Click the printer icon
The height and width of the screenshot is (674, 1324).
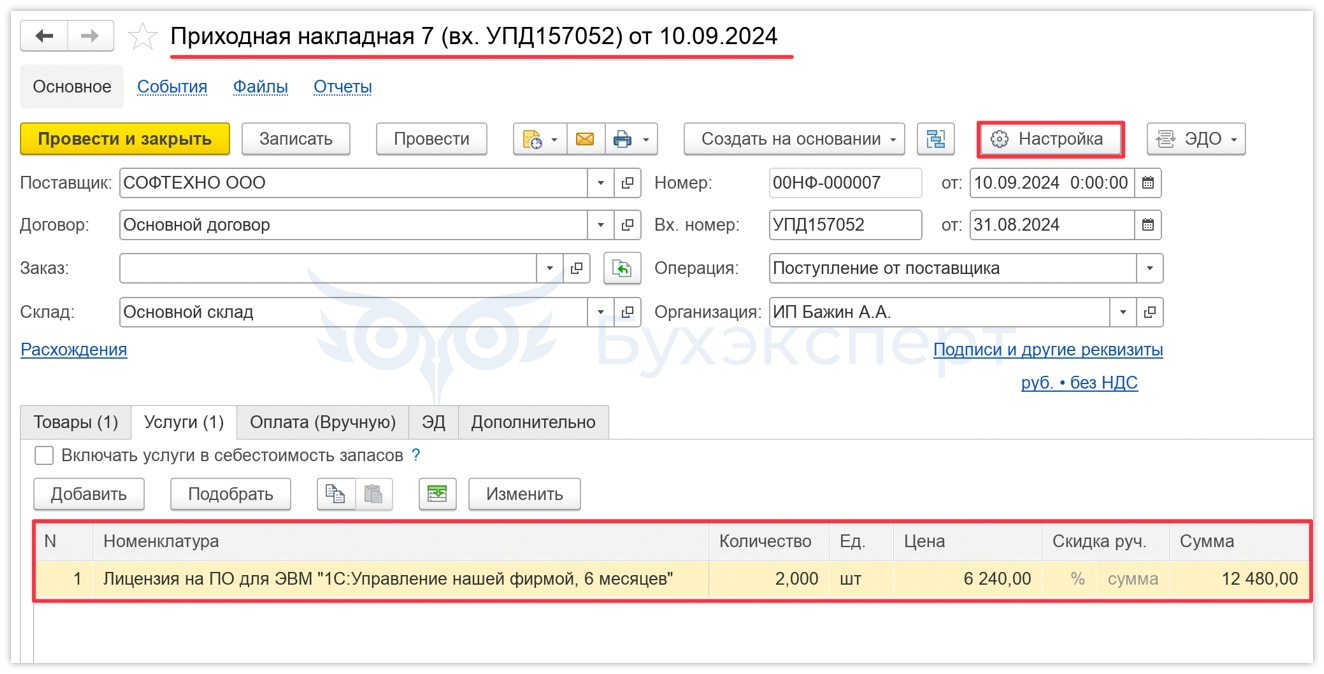click(622, 139)
